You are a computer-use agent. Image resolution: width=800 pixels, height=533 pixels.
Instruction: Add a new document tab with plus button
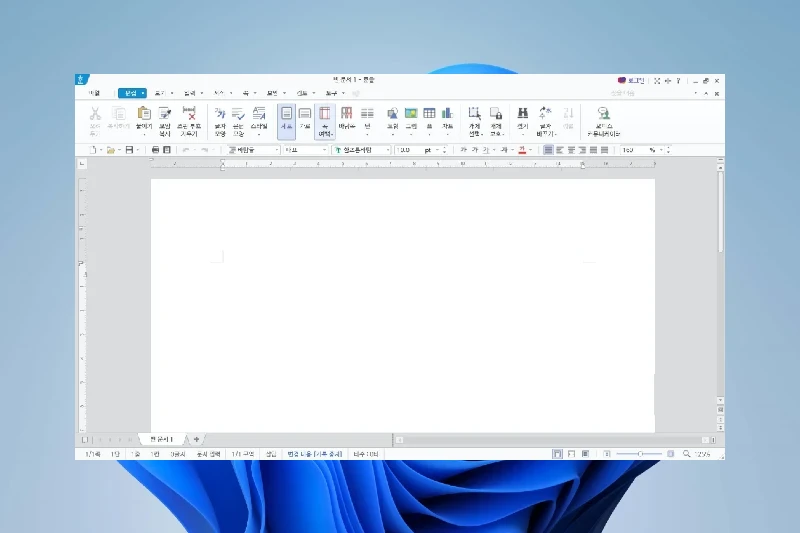(x=196, y=439)
